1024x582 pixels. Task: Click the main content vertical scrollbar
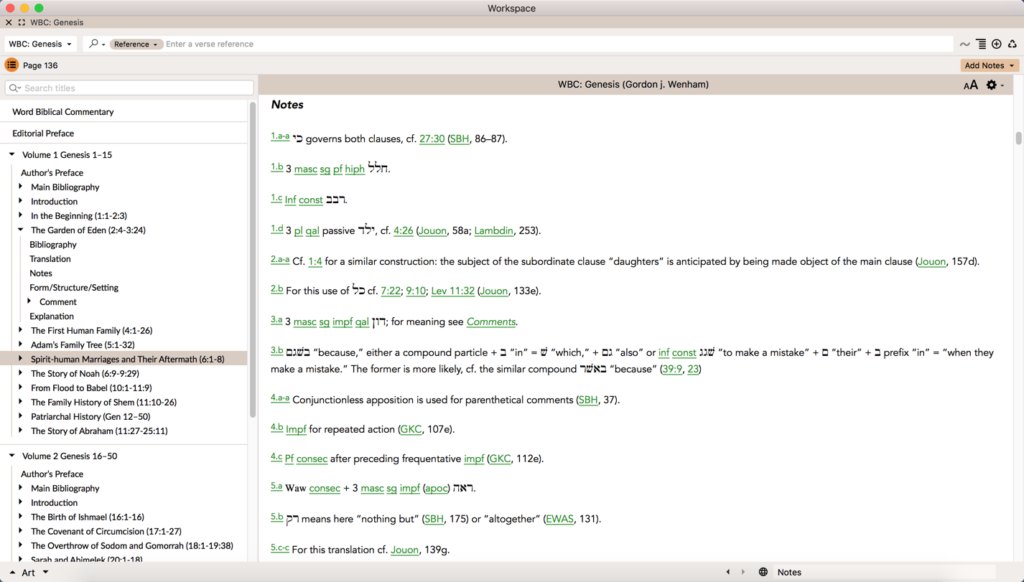[1018, 139]
